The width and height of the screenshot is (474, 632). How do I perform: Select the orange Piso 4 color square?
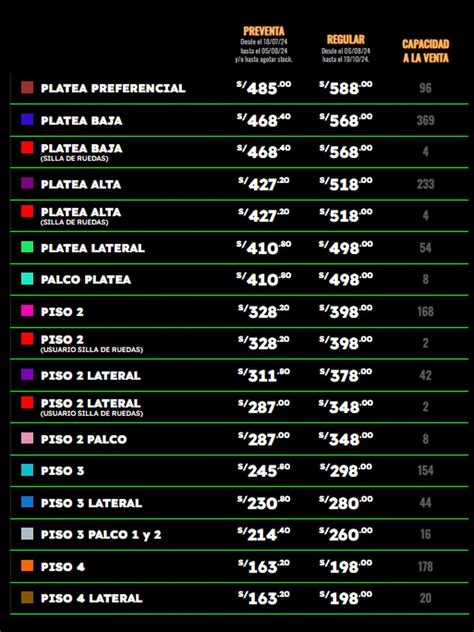[x=27, y=566]
